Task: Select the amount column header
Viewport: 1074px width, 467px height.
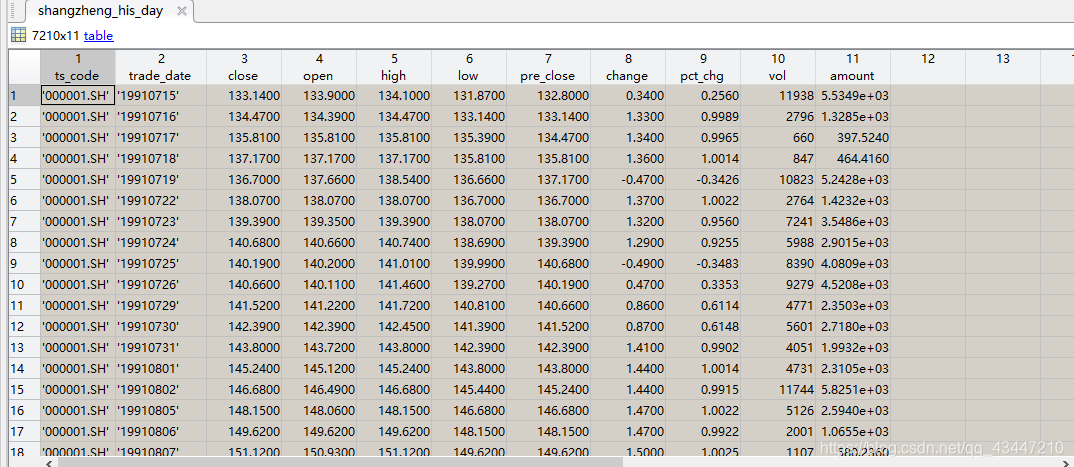Action: tap(852, 67)
